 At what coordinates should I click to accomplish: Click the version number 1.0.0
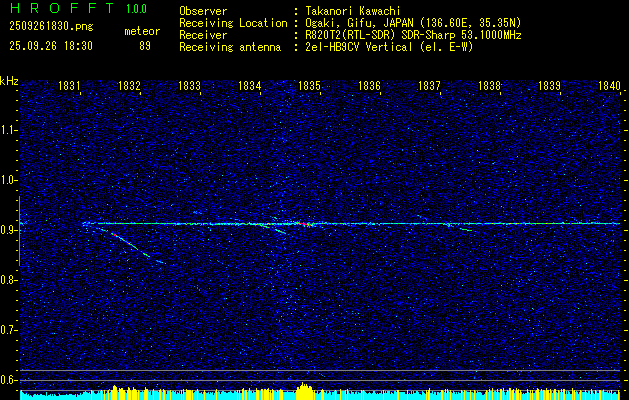tap(136, 8)
